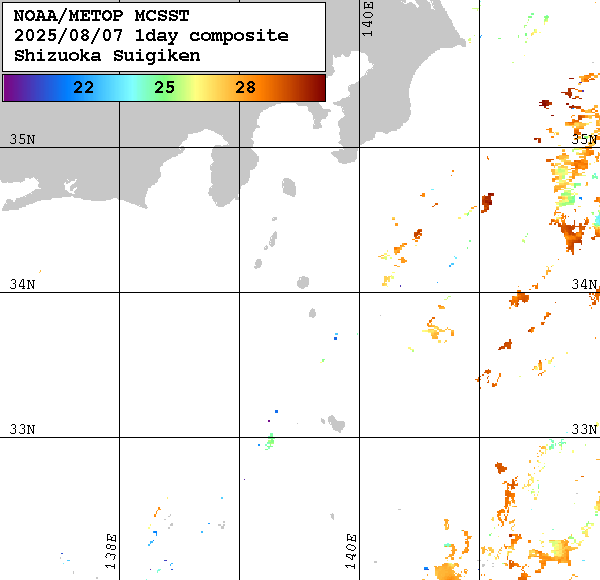The image size is (600, 580).
Task: Click the 'NOAA/METOP MCSST' title text
Action: [x=101, y=16]
